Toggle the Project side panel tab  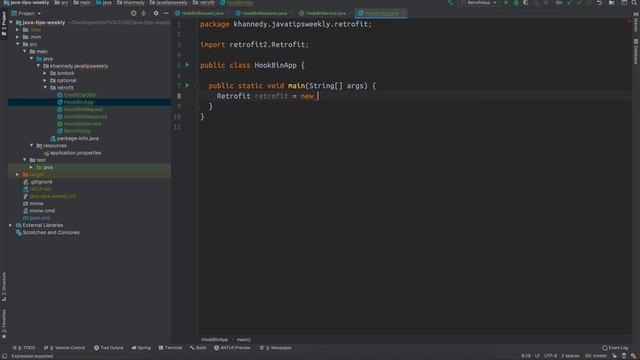4,24
